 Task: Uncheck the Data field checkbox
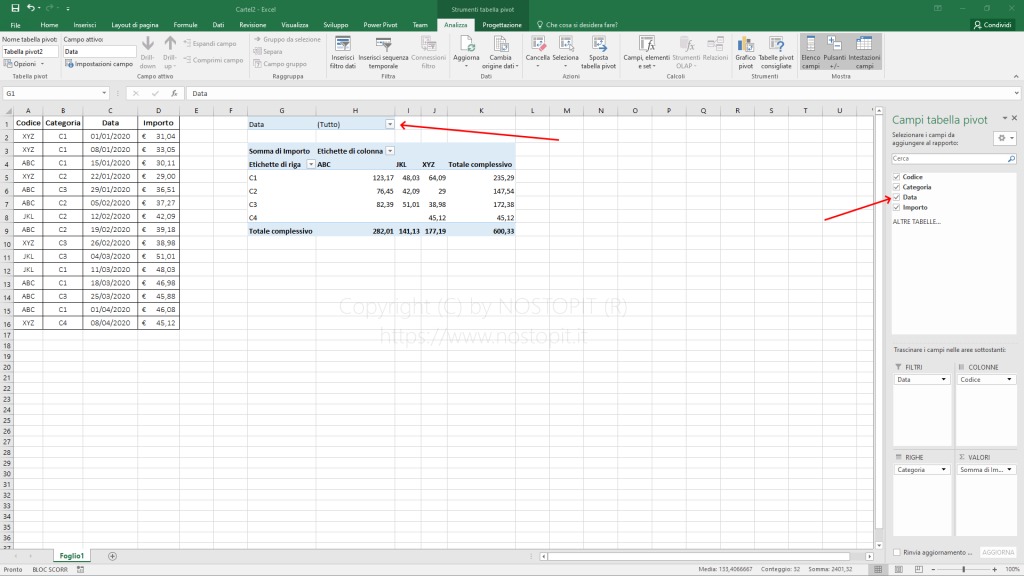click(897, 197)
